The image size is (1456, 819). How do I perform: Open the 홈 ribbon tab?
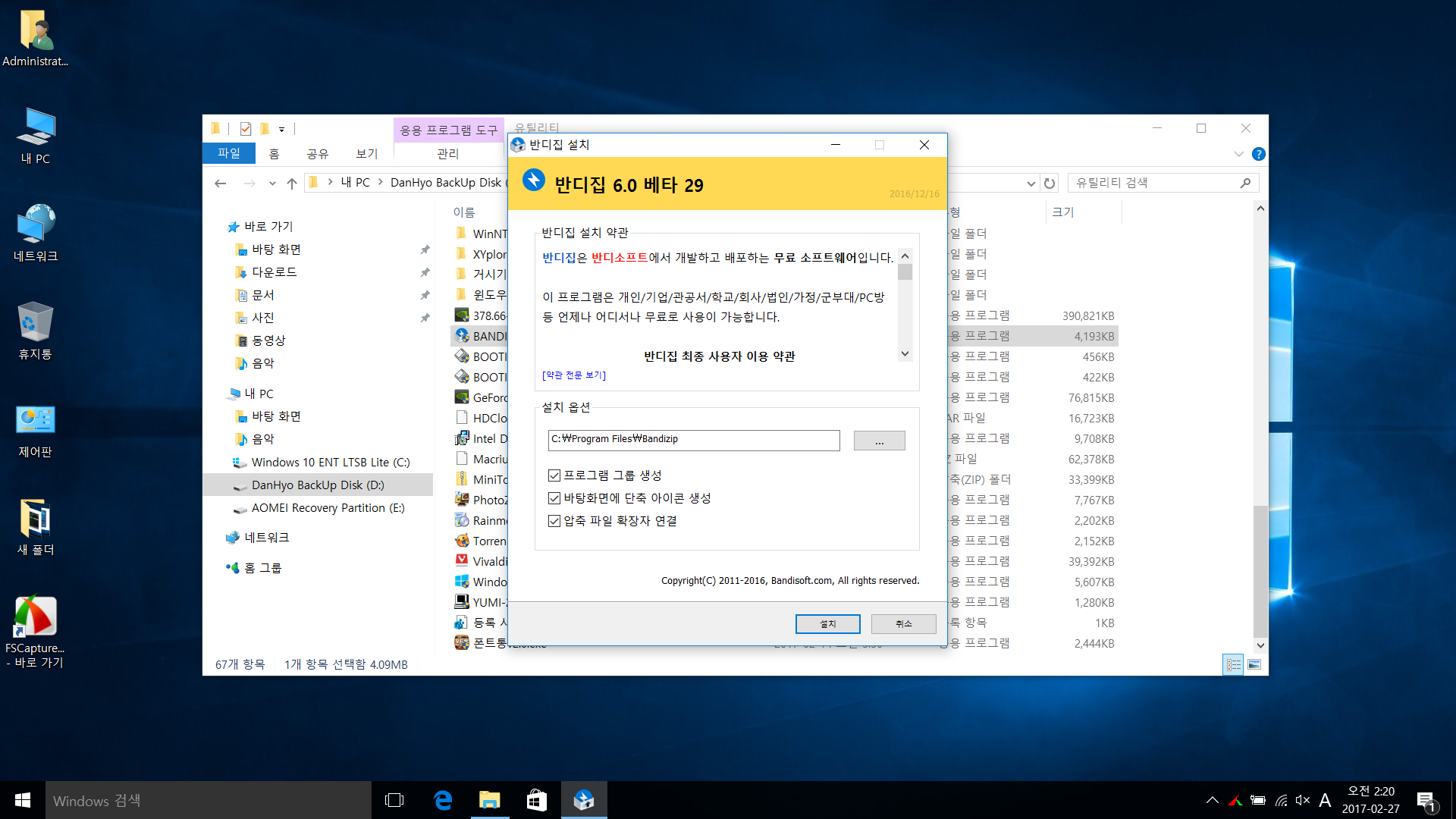[275, 154]
